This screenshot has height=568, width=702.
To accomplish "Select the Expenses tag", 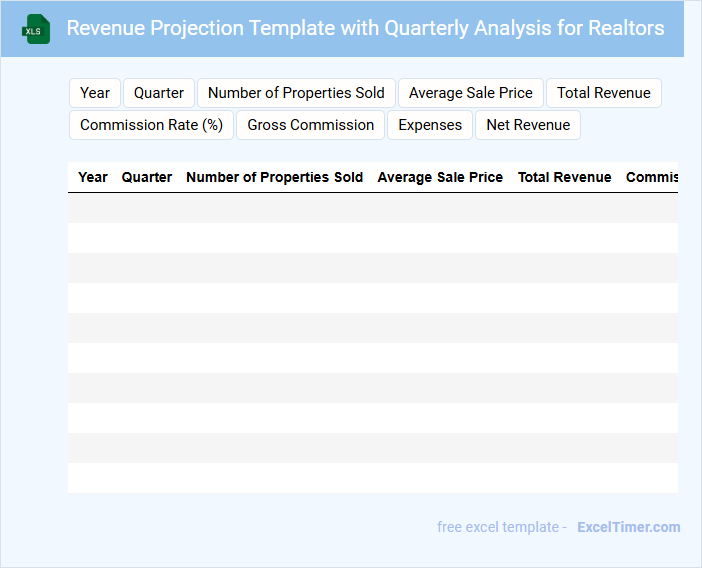I will tap(430, 125).
